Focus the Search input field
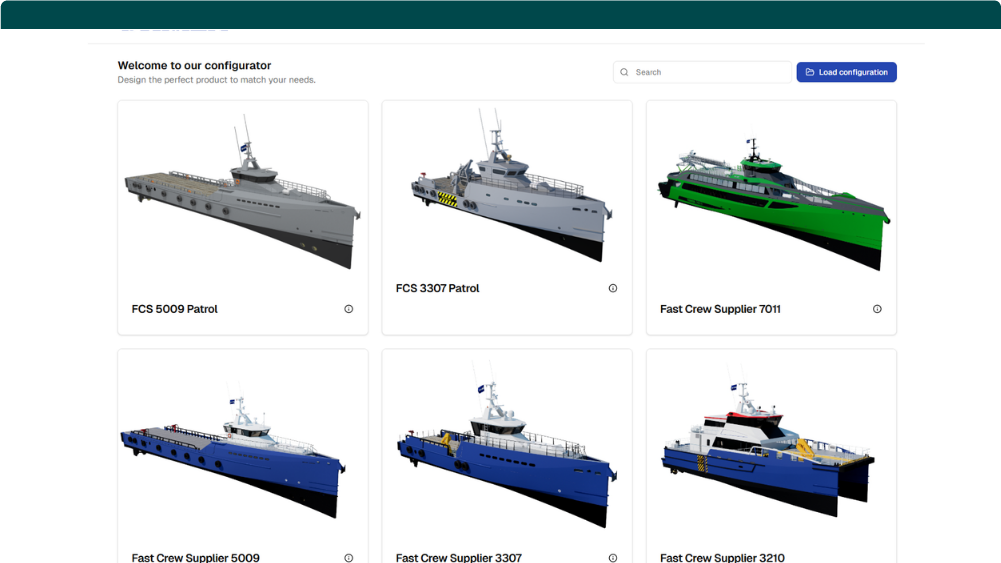Viewport: 1001px width, 563px height. pyautogui.click(x=702, y=72)
